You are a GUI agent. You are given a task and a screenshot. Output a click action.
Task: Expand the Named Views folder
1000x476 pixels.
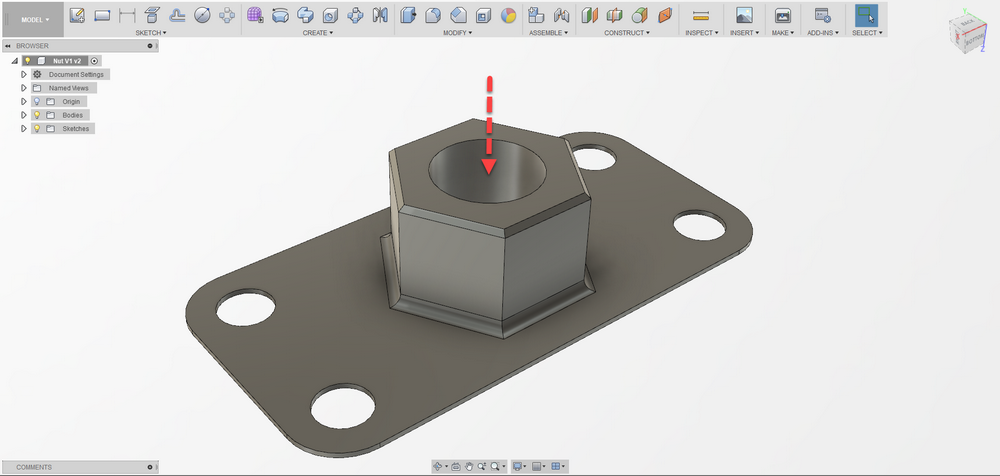click(x=24, y=88)
